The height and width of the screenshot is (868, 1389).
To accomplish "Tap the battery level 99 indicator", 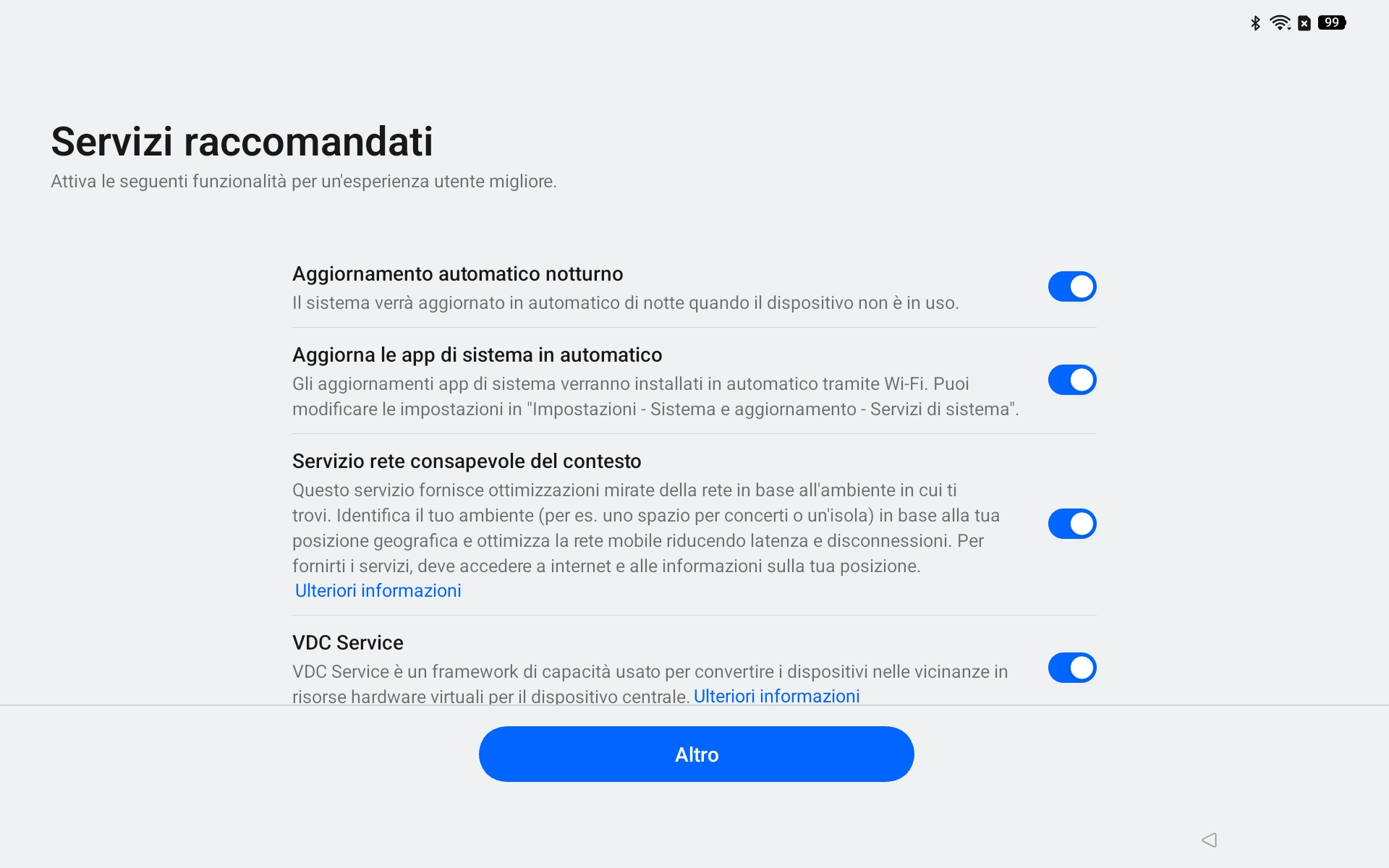I will pos(1332,22).
